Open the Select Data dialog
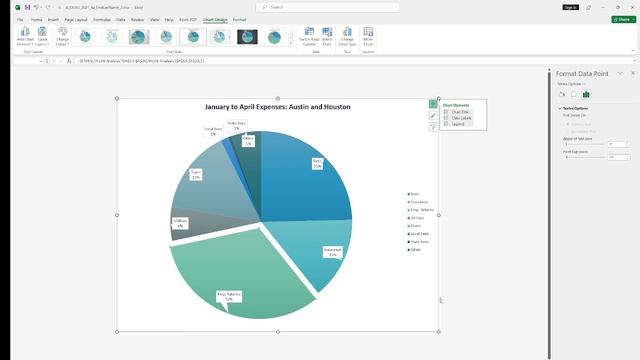Screen dimensions: 640x360 click(x=327, y=36)
